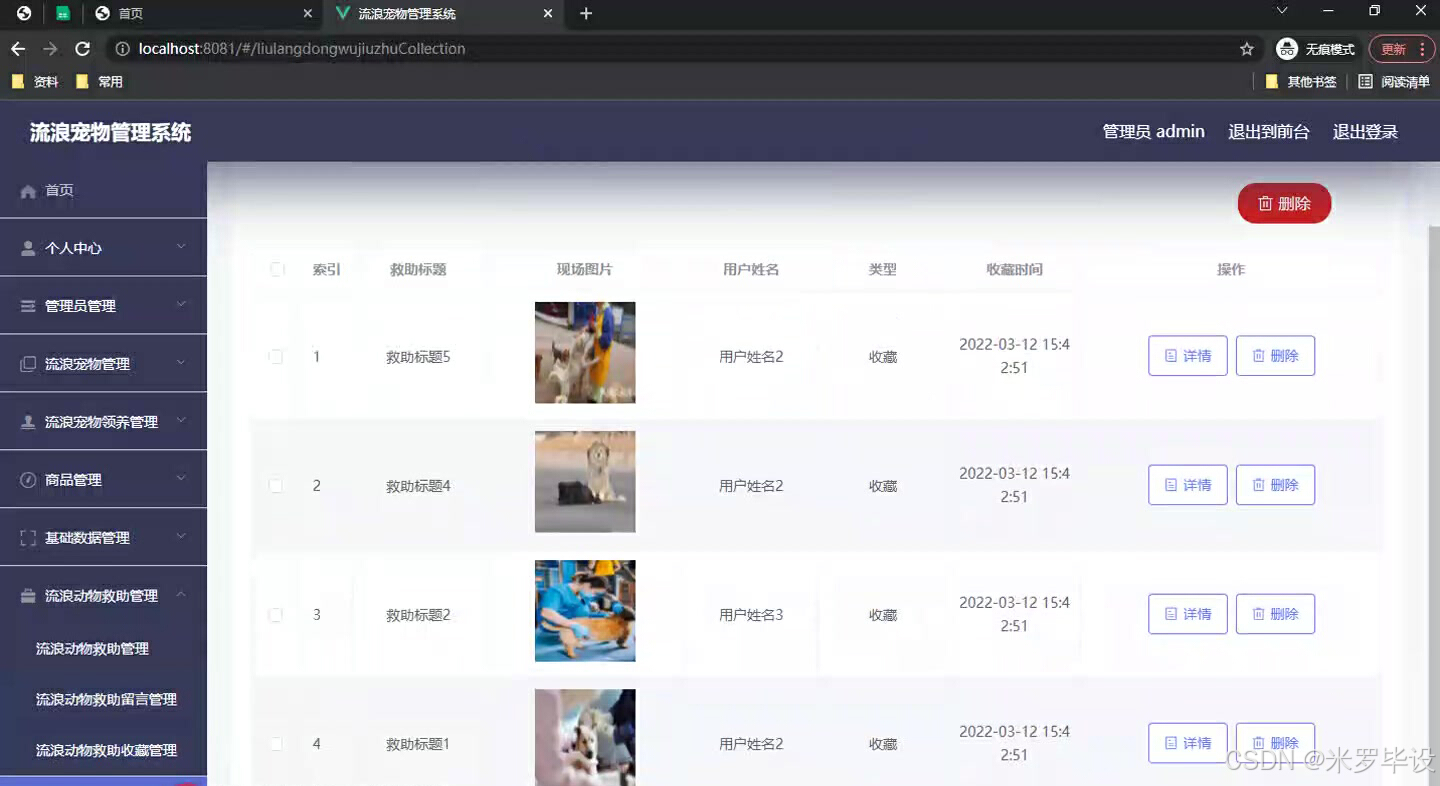Click the bracket icon beside 基础数据管理

coord(28,538)
